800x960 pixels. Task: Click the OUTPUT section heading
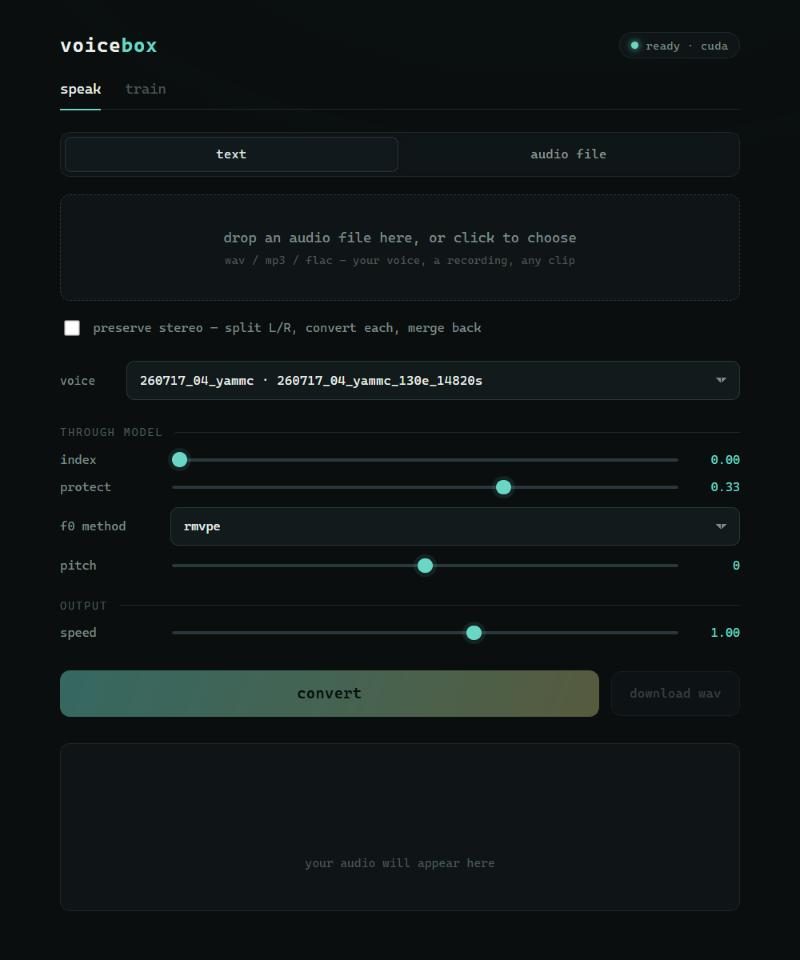[83, 606]
